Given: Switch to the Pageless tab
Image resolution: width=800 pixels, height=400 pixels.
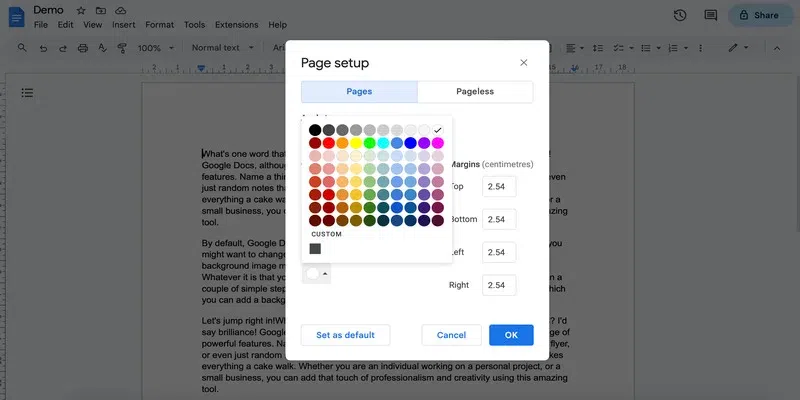Looking at the screenshot, I should point(475,92).
